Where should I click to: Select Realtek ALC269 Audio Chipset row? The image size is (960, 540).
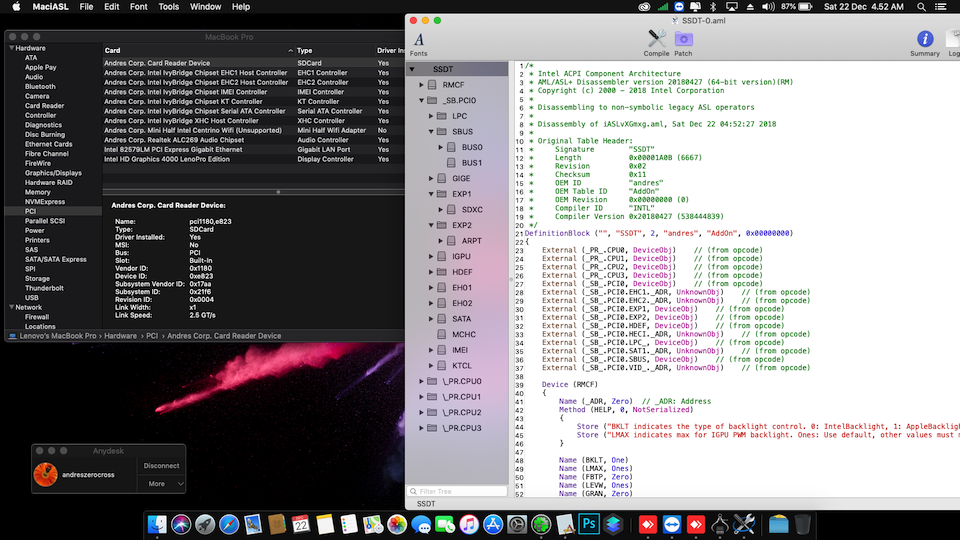(x=253, y=140)
